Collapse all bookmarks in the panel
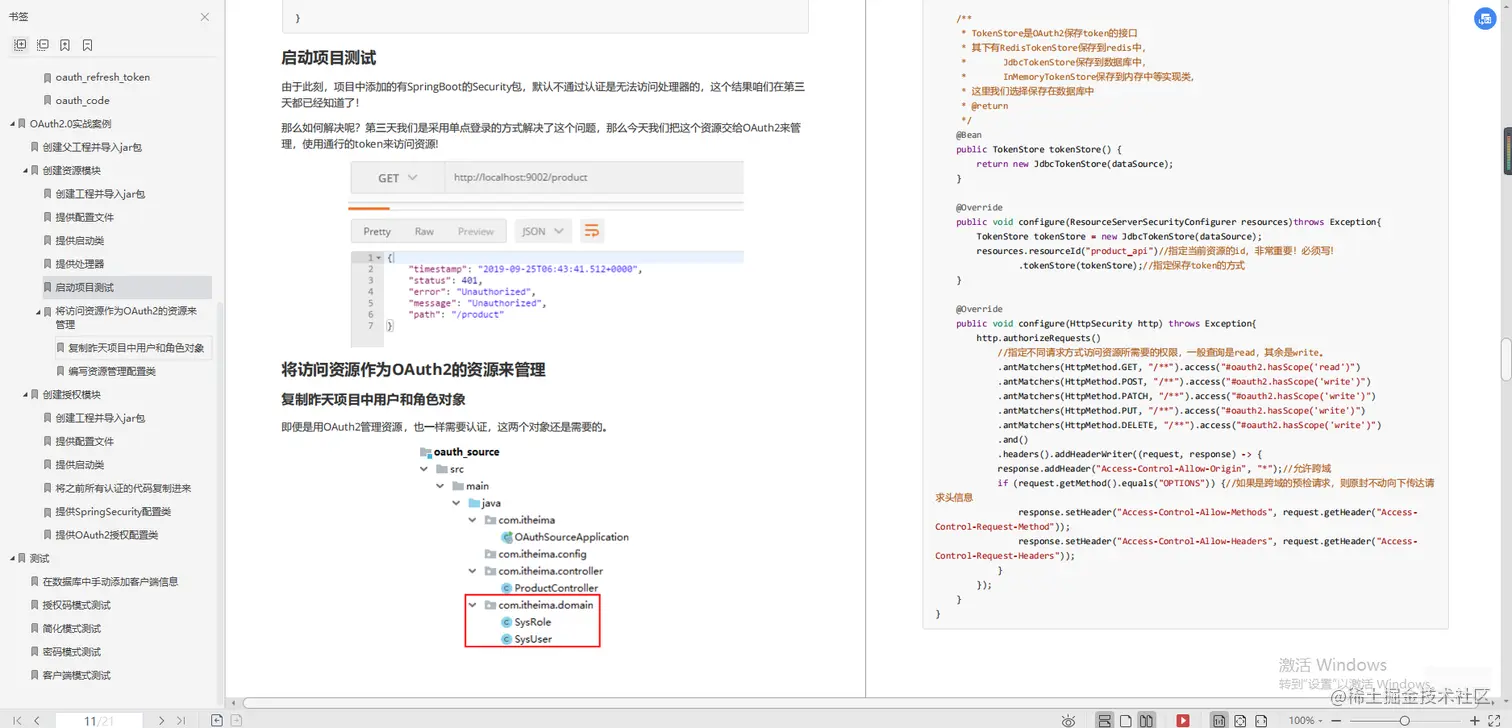This screenshot has height=728, width=1512. (42, 45)
